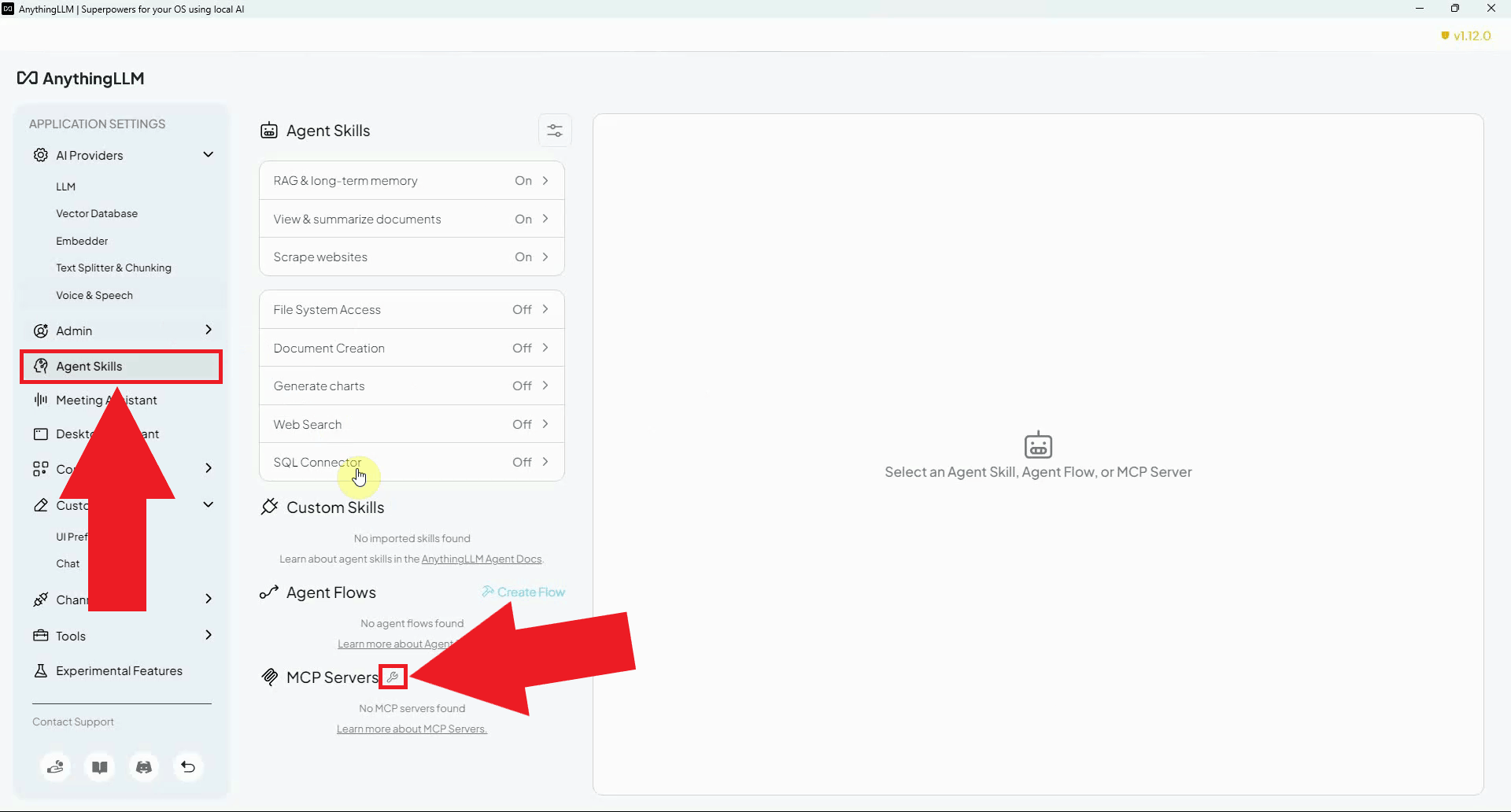Image resolution: width=1511 pixels, height=812 pixels.
Task: Click Contact Support link
Action: (x=73, y=722)
